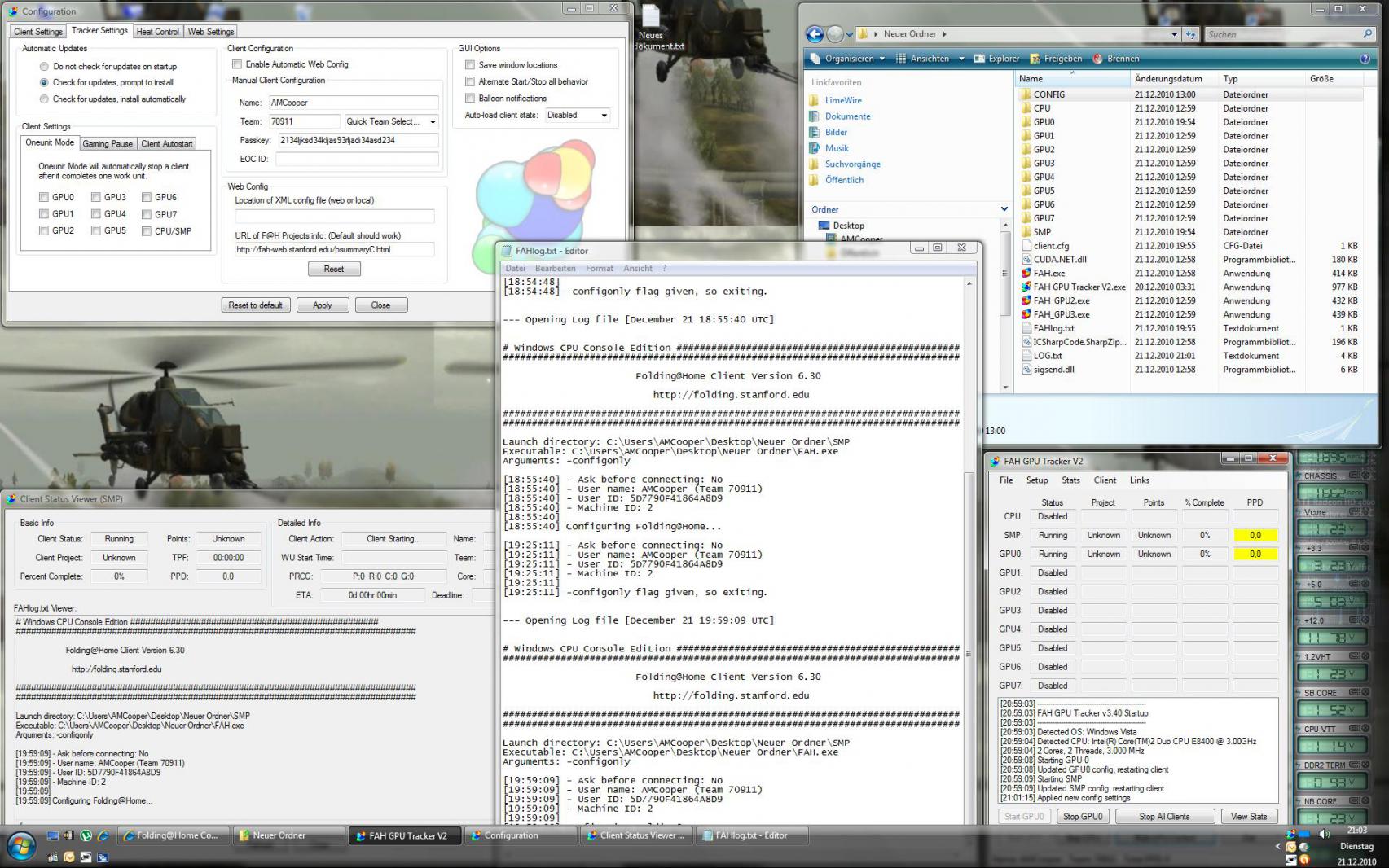
Task: Select the Neues dokument.txt desktop icon
Action: 651,28
